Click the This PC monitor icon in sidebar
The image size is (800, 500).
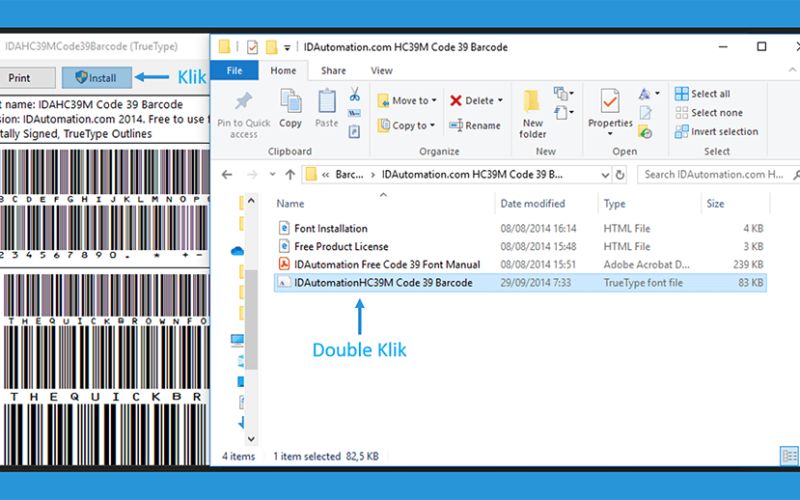click(237, 340)
